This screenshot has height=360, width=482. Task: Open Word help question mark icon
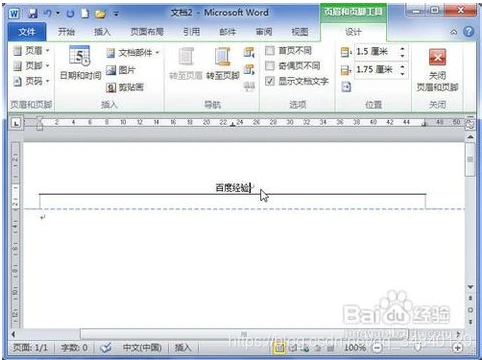click(x=469, y=32)
